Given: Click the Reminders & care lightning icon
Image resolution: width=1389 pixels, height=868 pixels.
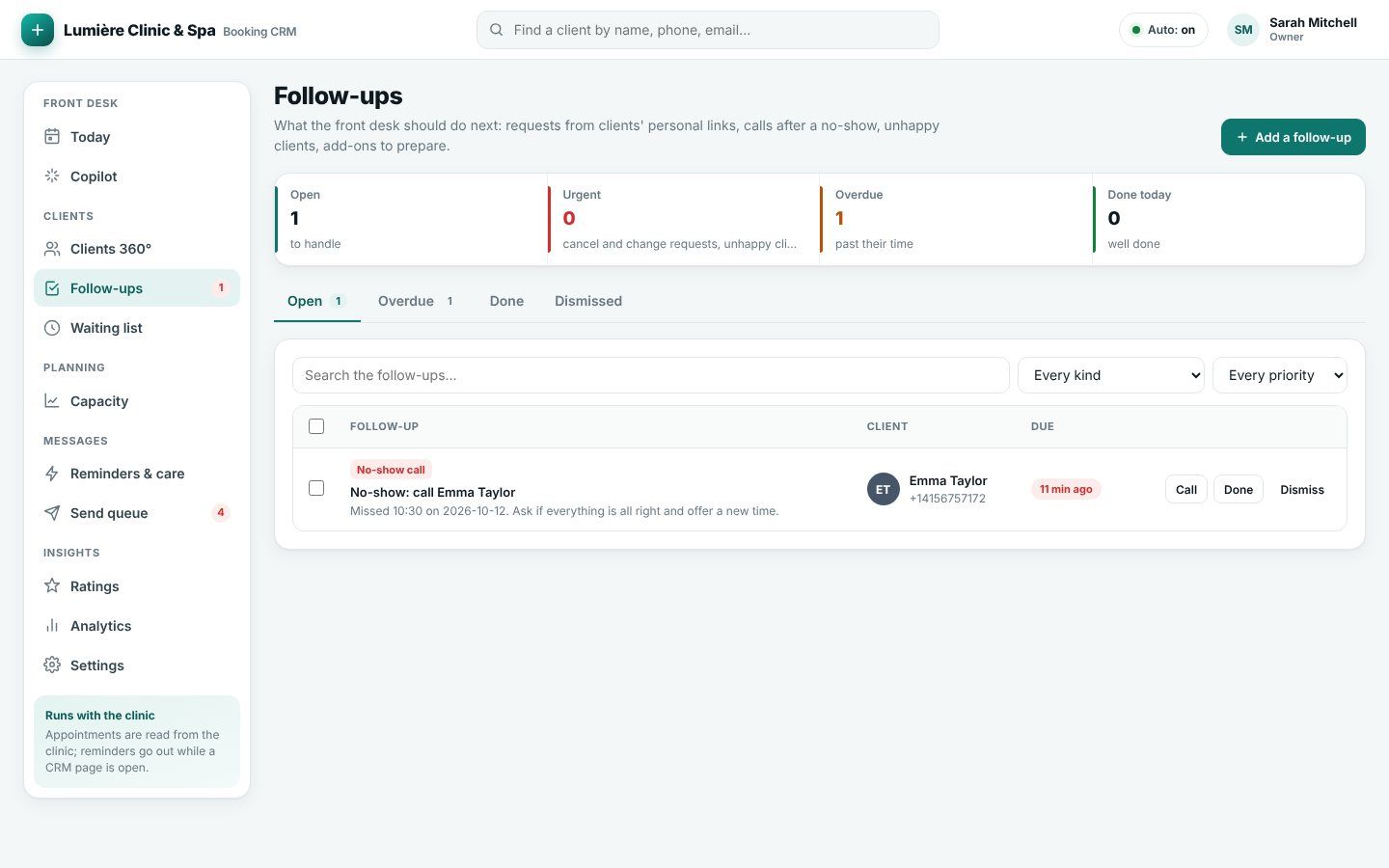Looking at the screenshot, I should click(x=52, y=474).
